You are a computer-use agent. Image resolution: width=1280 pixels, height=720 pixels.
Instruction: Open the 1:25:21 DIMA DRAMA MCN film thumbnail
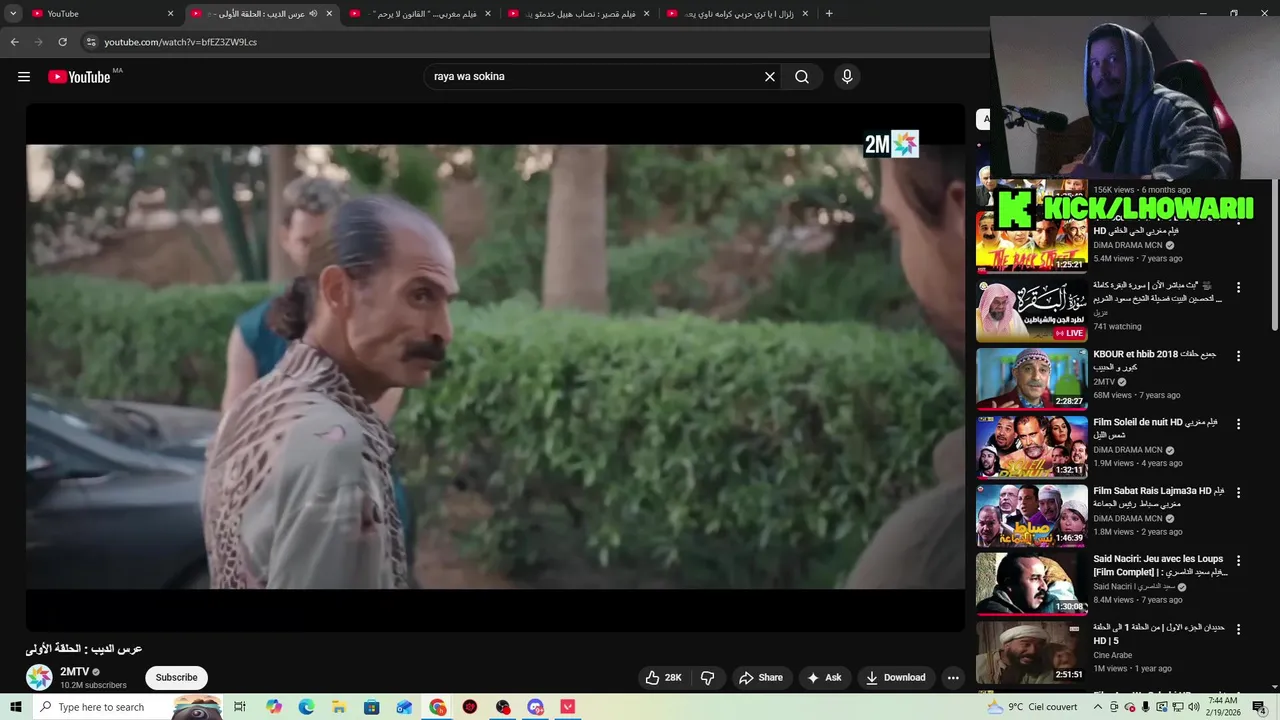click(x=1031, y=242)
